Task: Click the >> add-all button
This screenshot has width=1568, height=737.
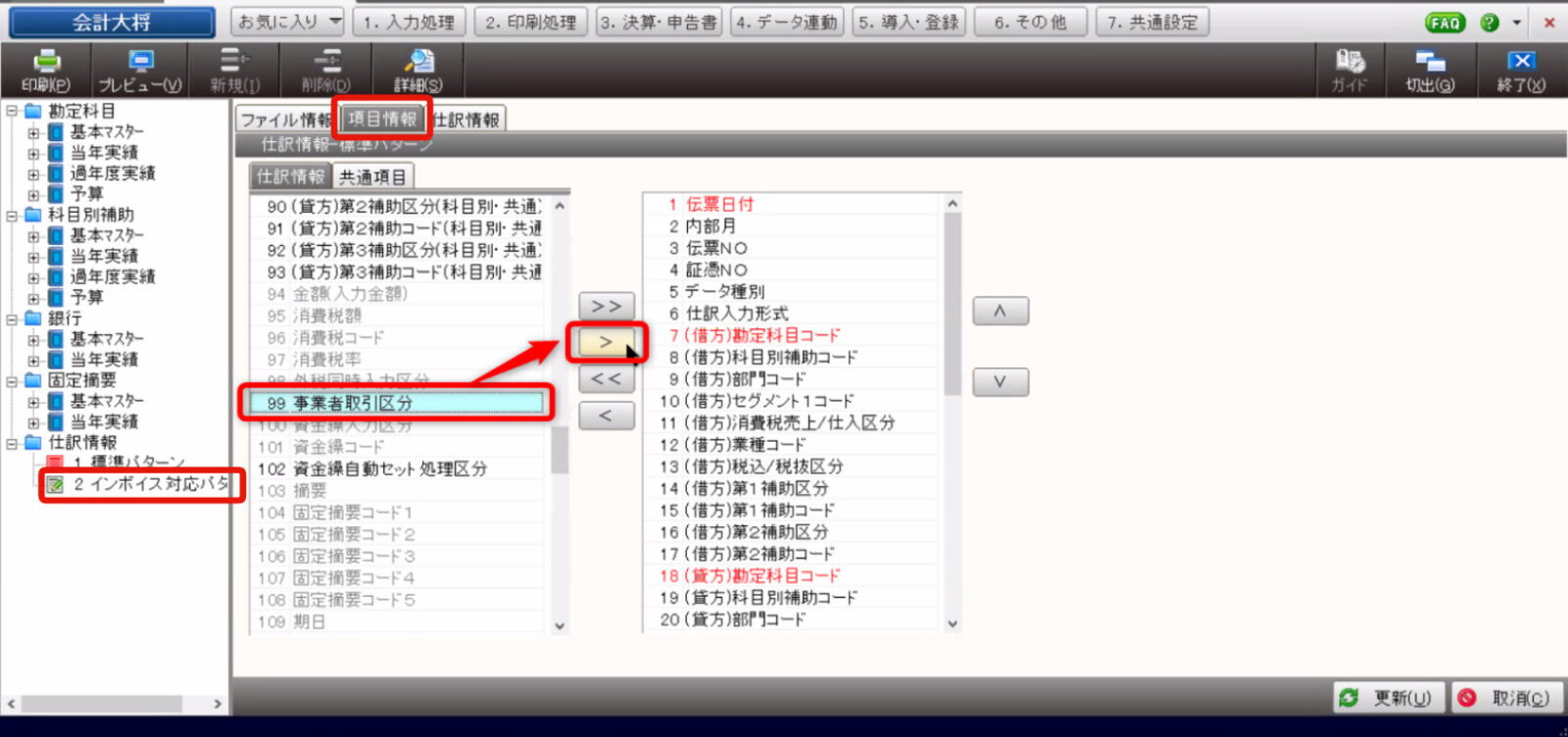Action: (607, 306)
